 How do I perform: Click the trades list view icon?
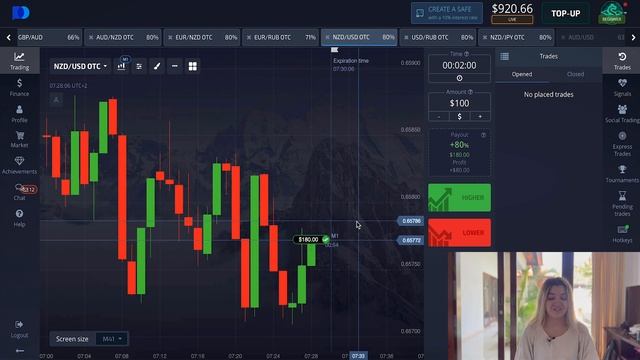[505, 56]
